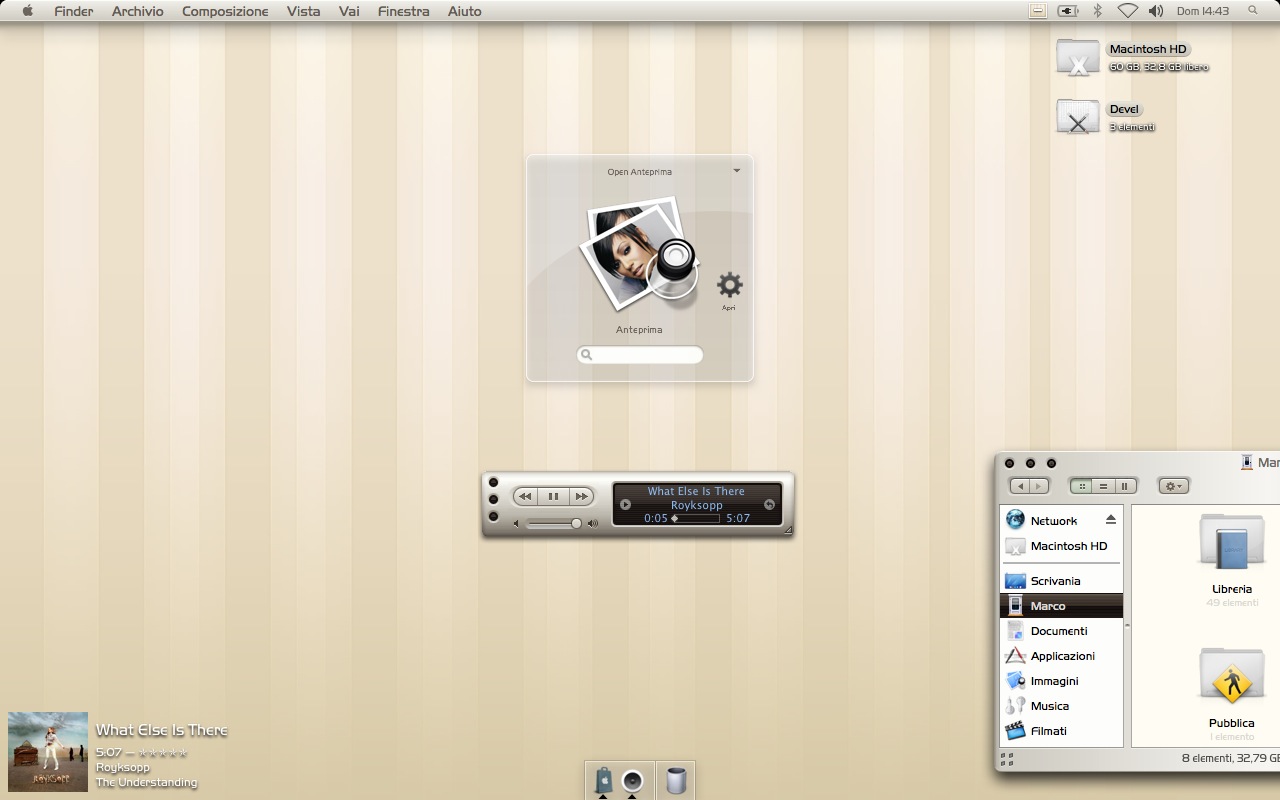1280x800 pixels.
Task: Select Immagini in Finder sidebar
Action: tap(1061, 681)
